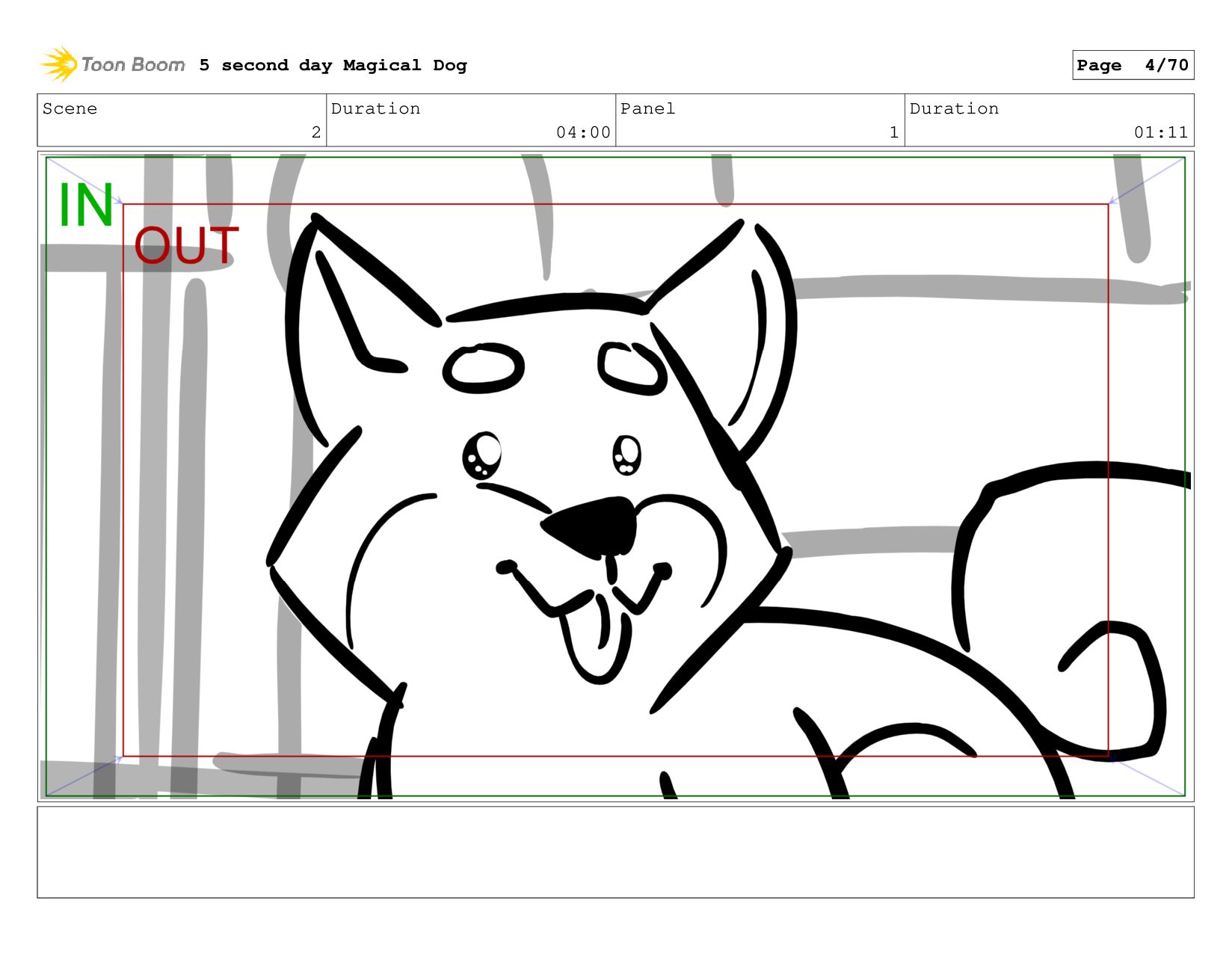Click panel number value '1'
The image size is (1232, 954).
pos(894,132)
